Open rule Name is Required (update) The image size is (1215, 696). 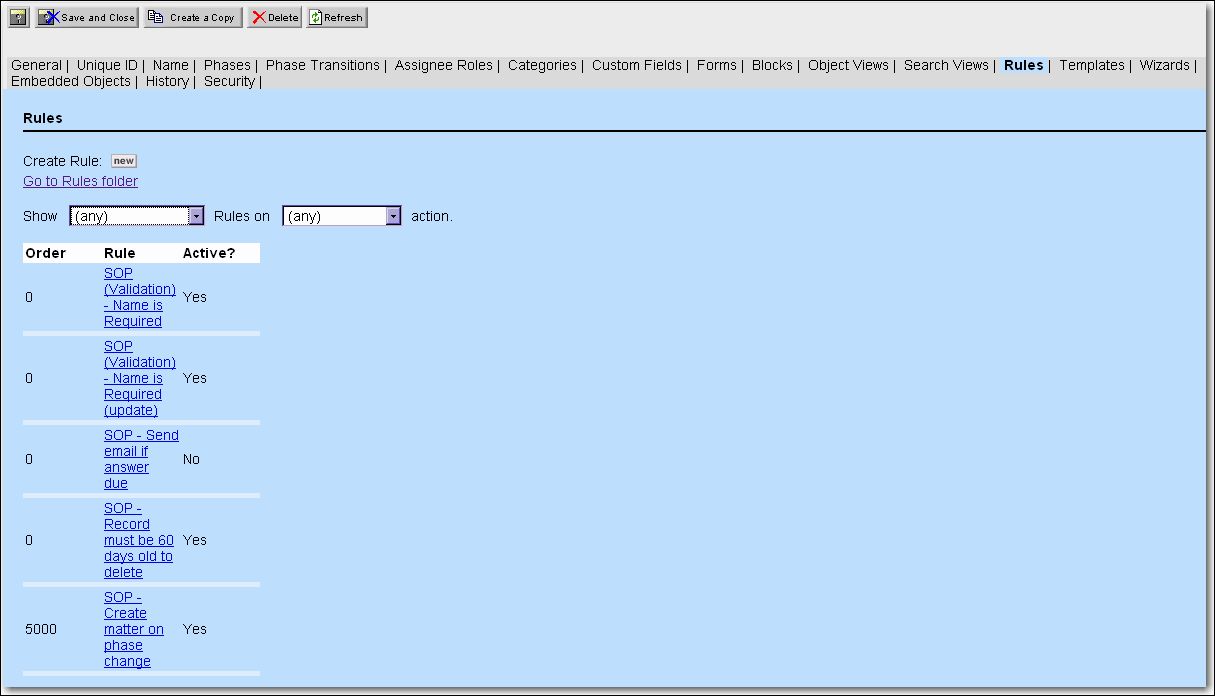click(140, 378)
